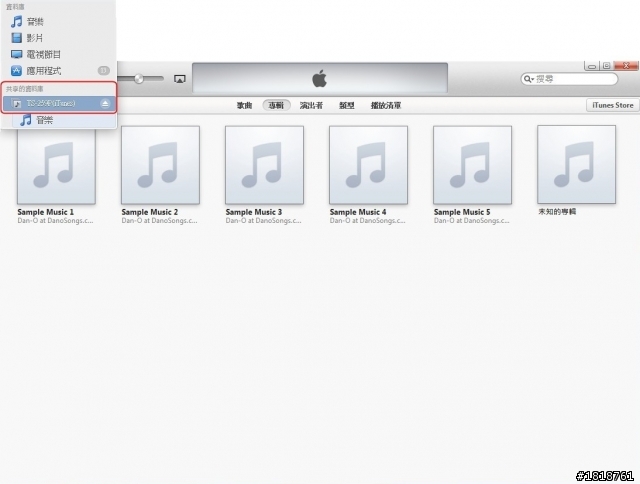Adjust the volume slider knob
The image size is (640, 484).
pyautogui.click(x=139, y=79)
